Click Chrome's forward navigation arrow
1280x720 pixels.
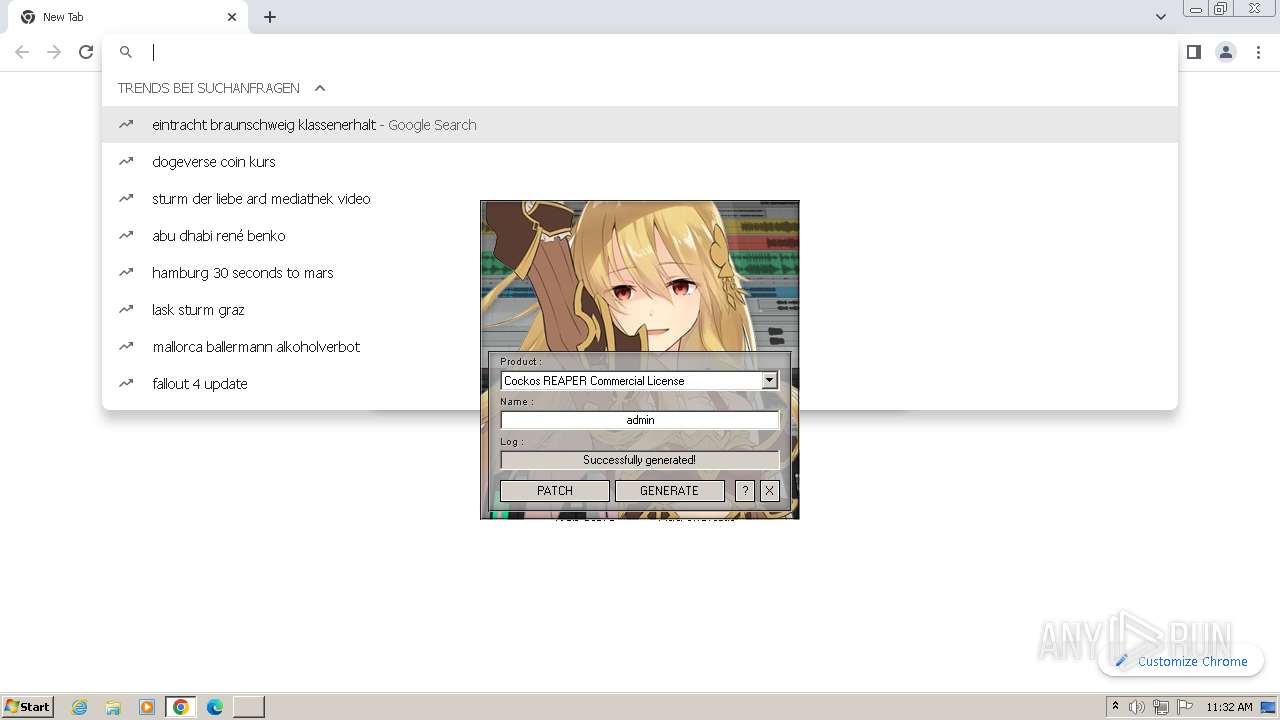tap(54, 52)
